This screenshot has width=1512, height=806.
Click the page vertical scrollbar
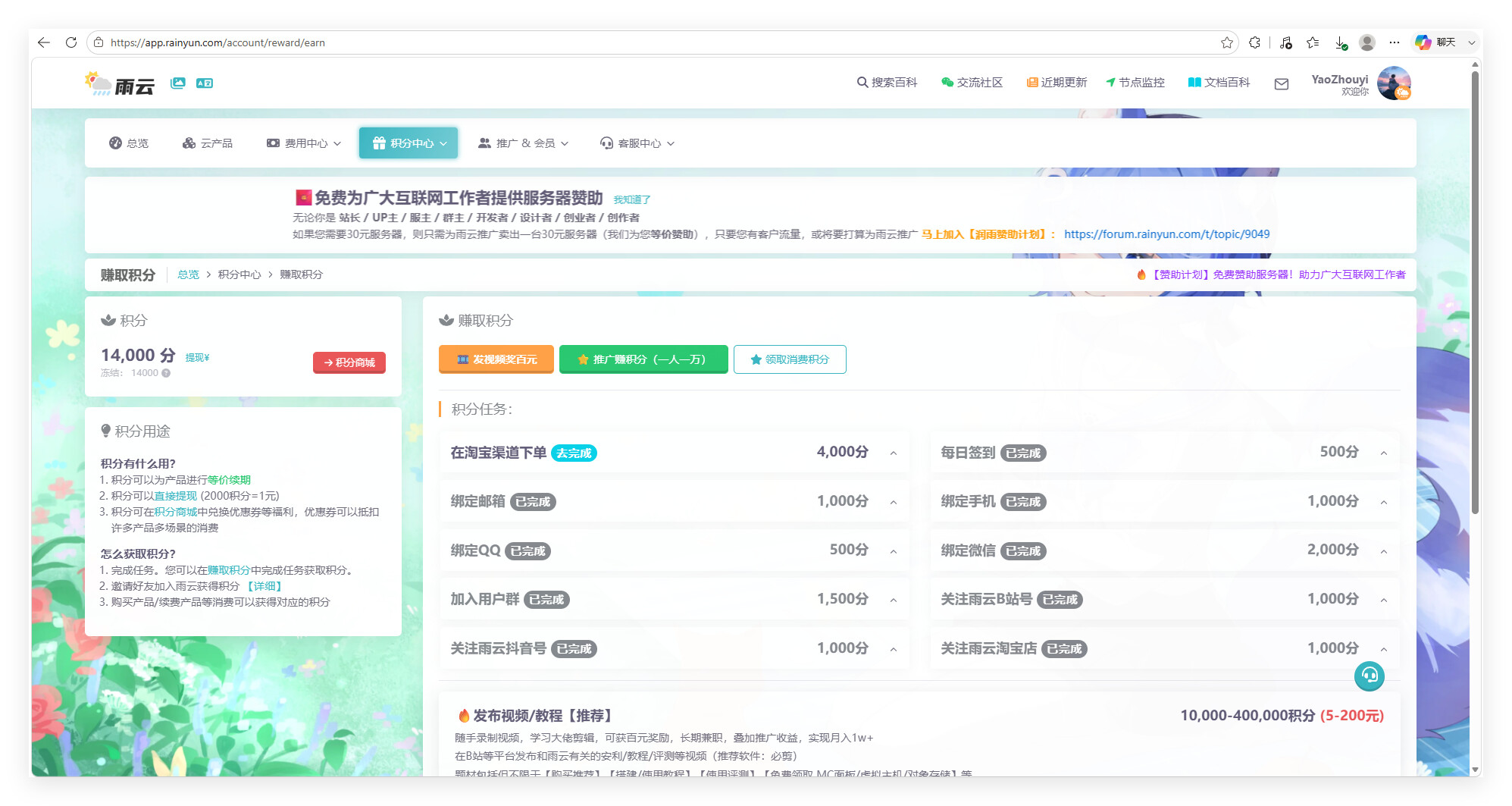(x=1475, y=293)
